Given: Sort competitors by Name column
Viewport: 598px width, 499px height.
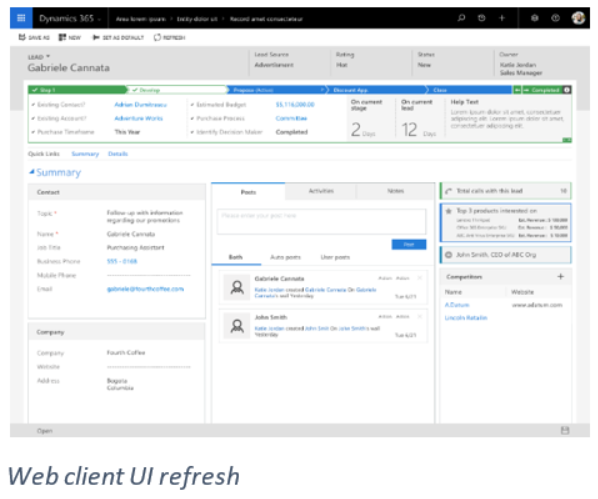Looking at the screenshot, I should pos(453,292).
